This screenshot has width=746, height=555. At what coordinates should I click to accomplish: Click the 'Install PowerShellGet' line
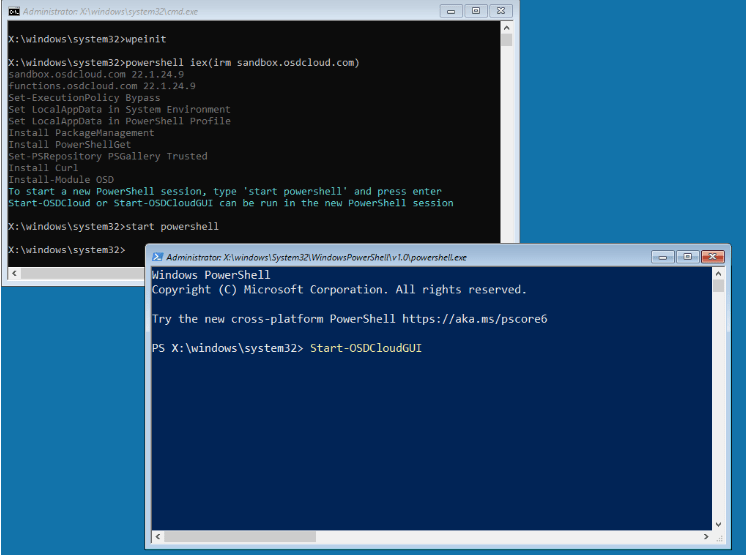69,144
